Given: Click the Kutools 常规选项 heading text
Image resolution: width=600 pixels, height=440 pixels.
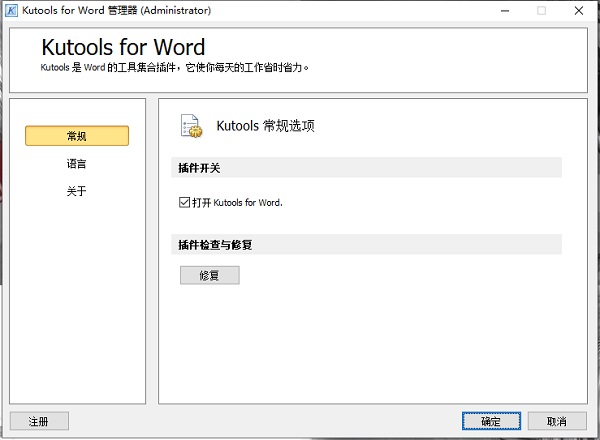Looking at the screenshot, I should (x=266, y=125).
